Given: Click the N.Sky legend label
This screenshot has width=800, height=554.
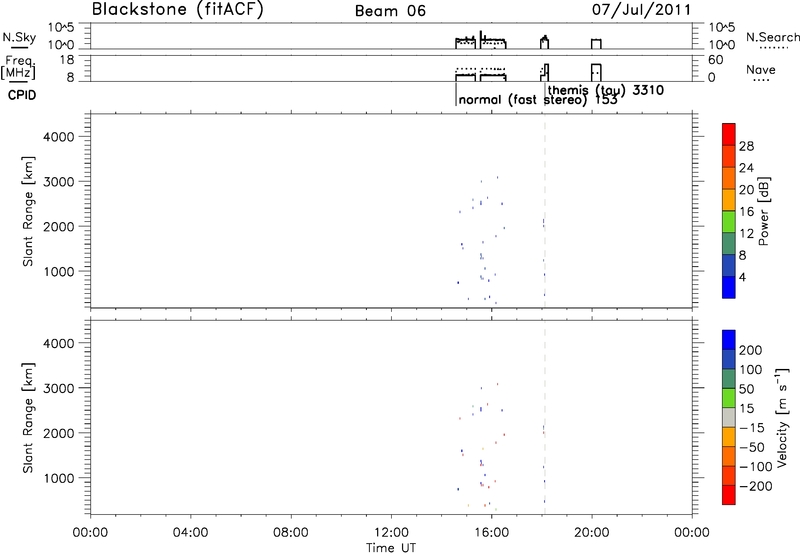Looking at the screenshot, I should [19, 37].
